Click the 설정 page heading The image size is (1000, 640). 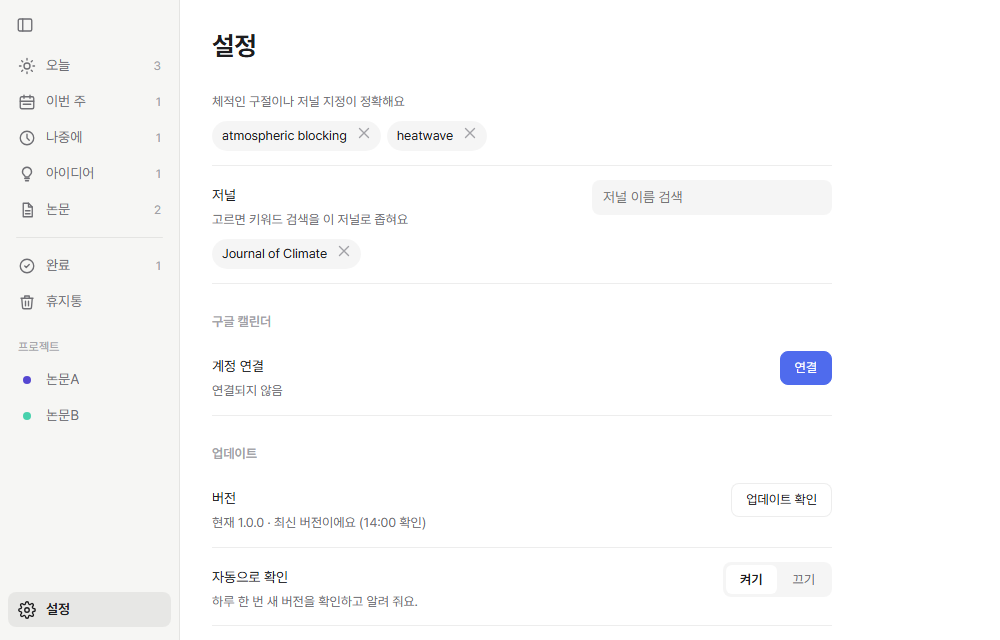tap(234, 45)
